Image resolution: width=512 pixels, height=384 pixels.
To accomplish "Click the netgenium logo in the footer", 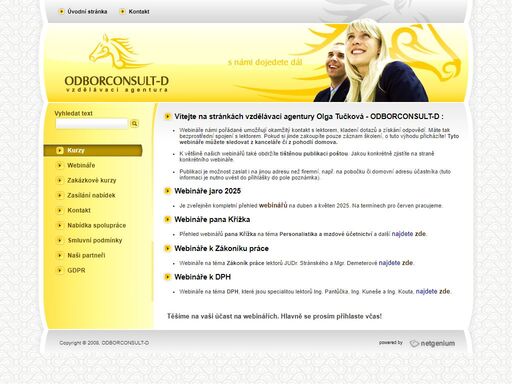I will pos(432,343).
